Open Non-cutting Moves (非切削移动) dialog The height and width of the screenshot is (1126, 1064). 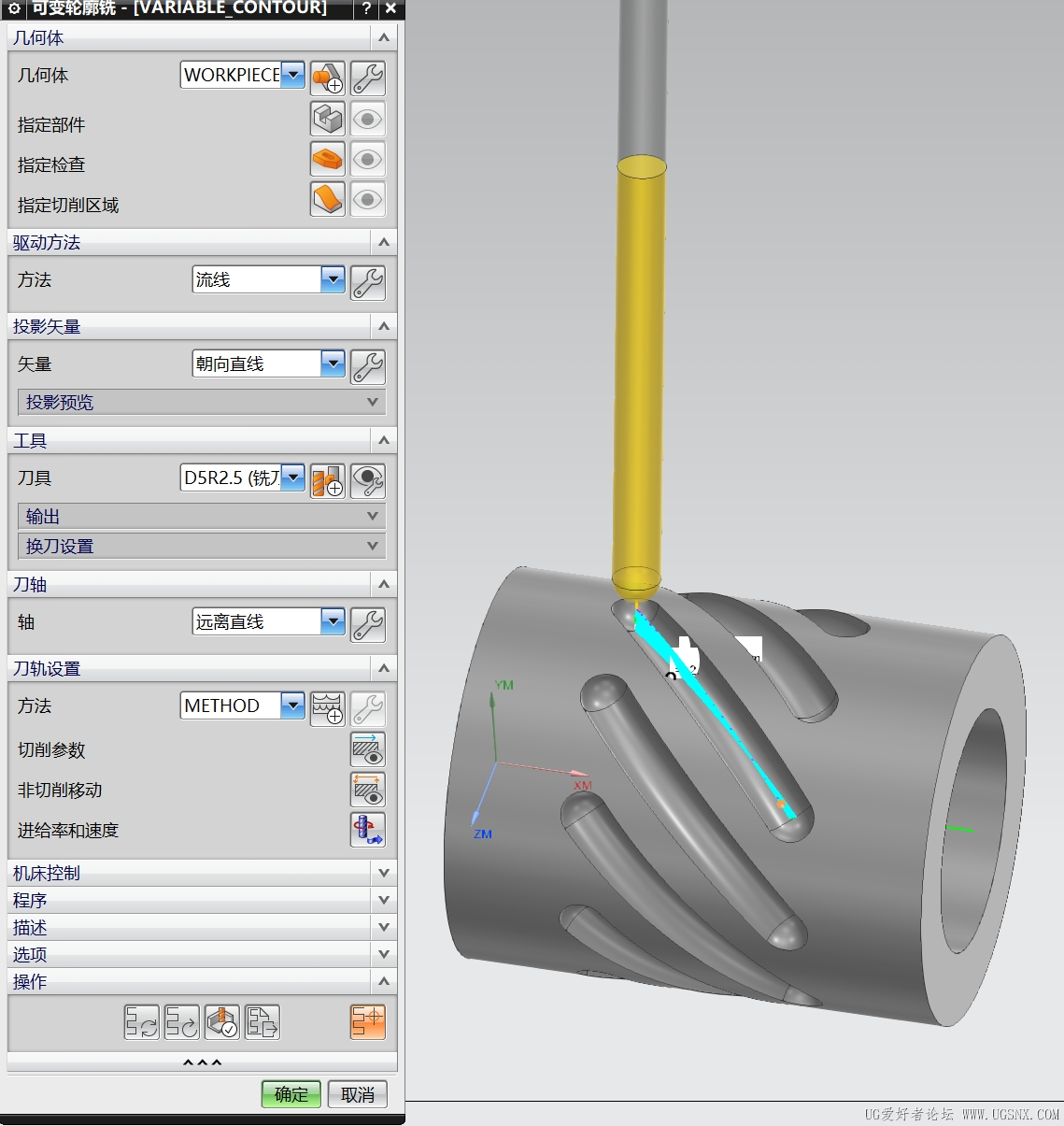coord(368,790)
